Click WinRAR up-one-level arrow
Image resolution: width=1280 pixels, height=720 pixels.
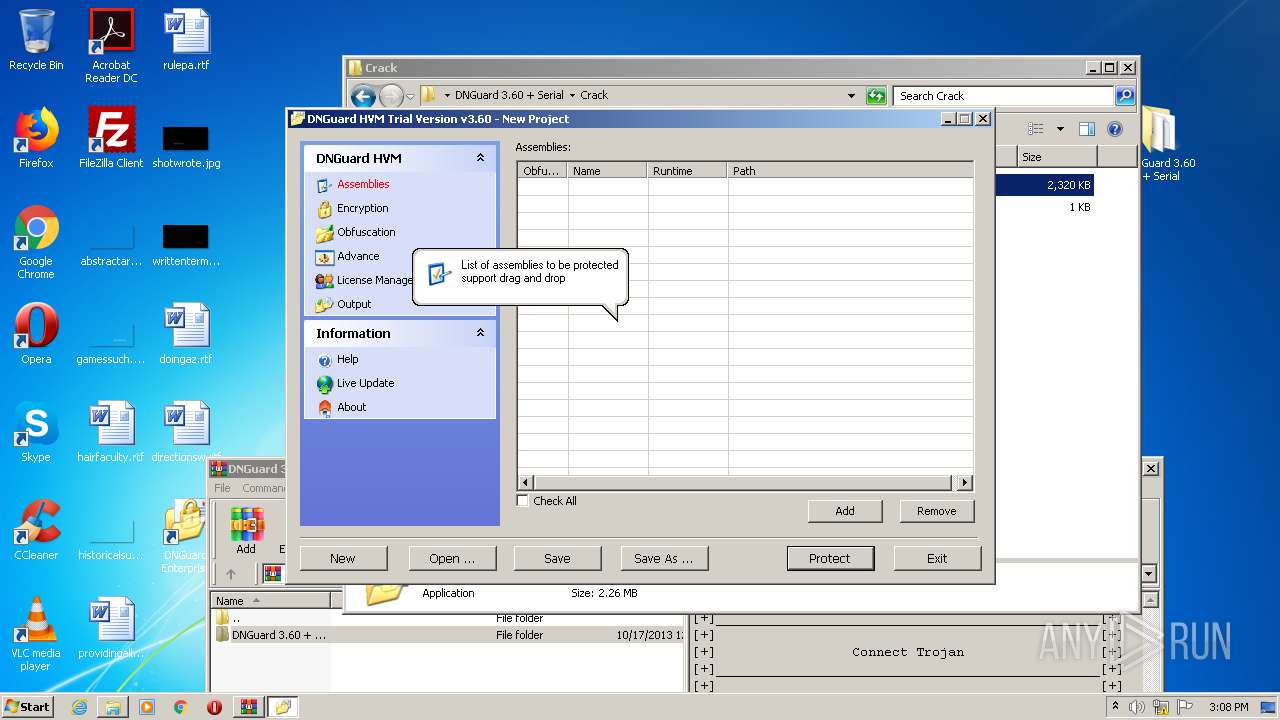click(x=230, y=574)
